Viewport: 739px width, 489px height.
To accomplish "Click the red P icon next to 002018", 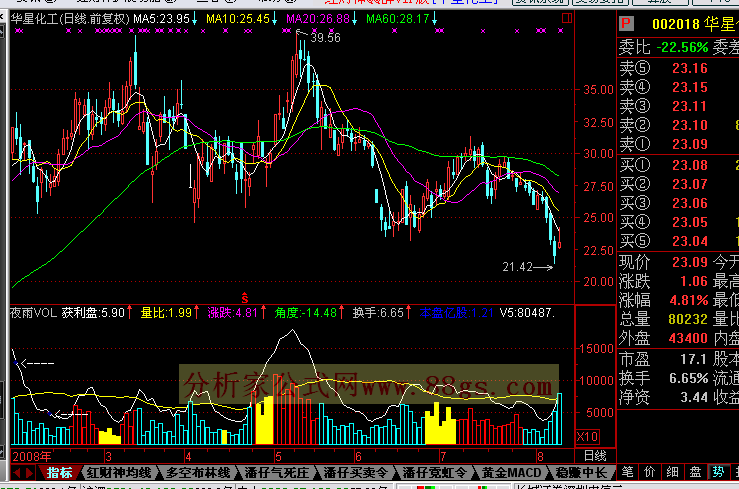I will point(626,24).
